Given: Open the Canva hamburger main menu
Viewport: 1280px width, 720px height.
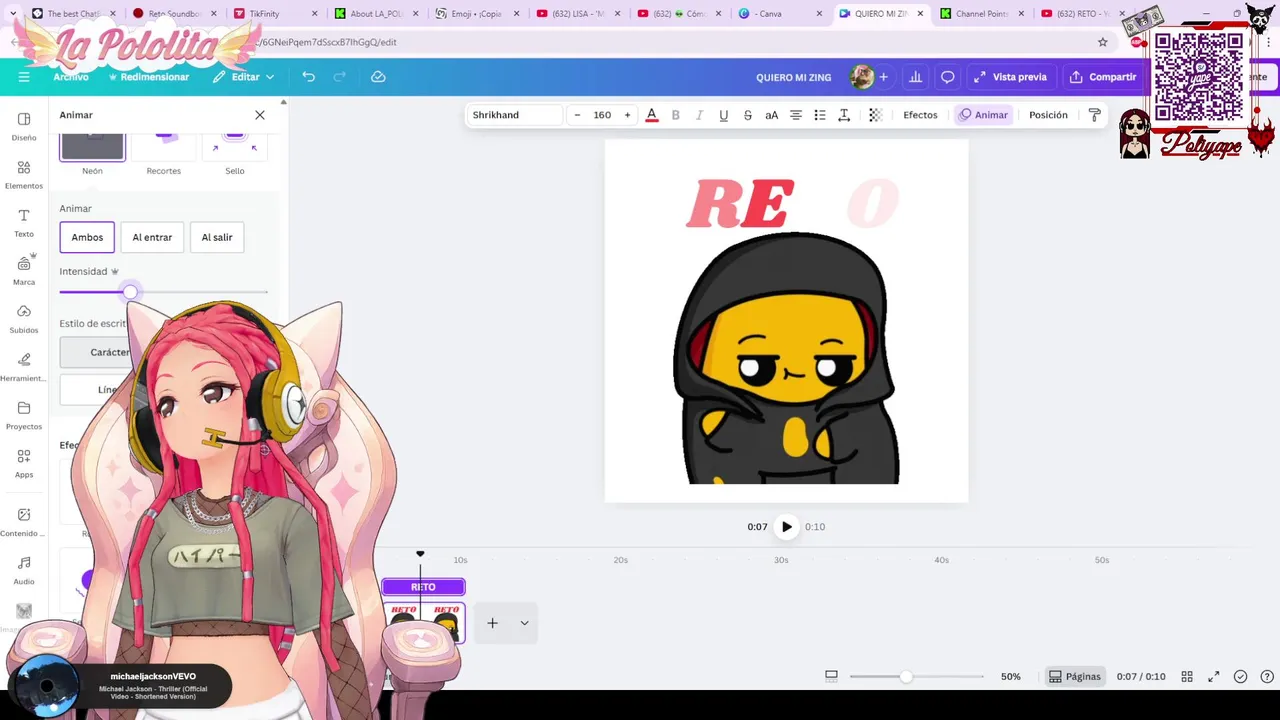Looking at the screenshot, I should 24,77.
